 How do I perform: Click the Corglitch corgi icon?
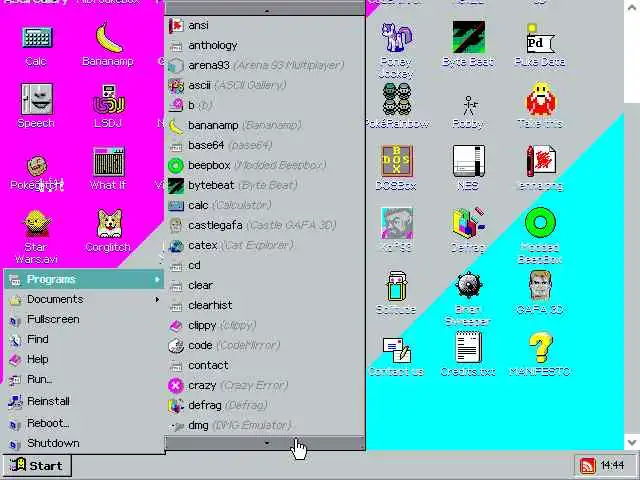[x=108, y=231]
